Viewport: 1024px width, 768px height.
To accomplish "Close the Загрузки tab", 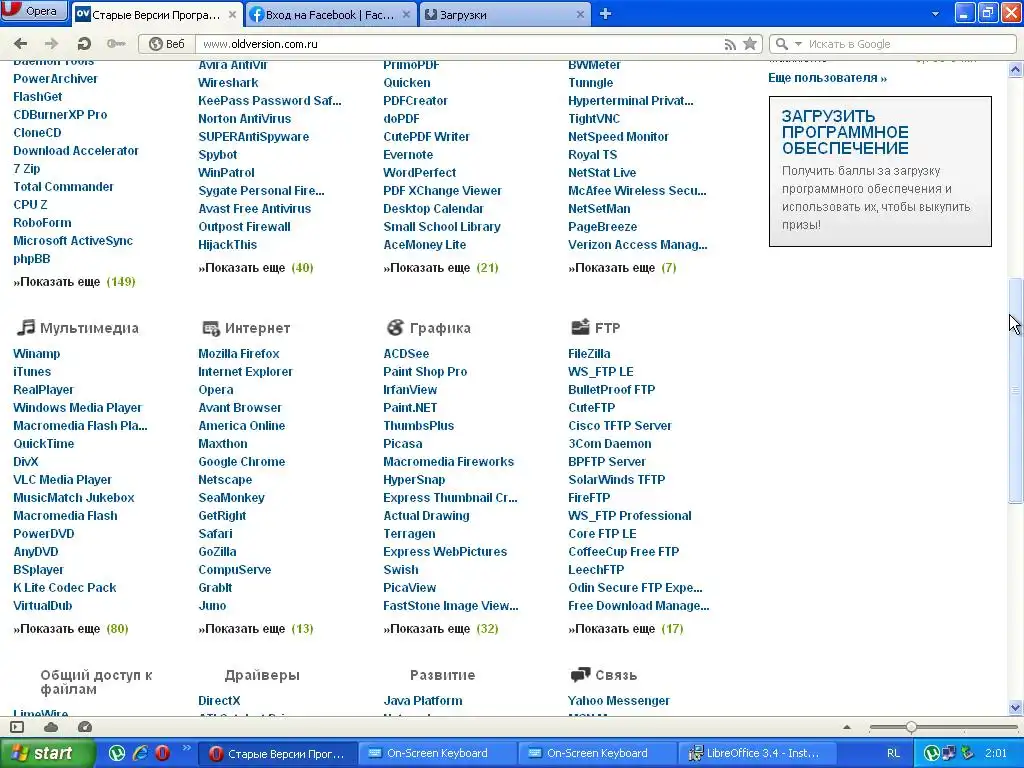I will 580,14.
